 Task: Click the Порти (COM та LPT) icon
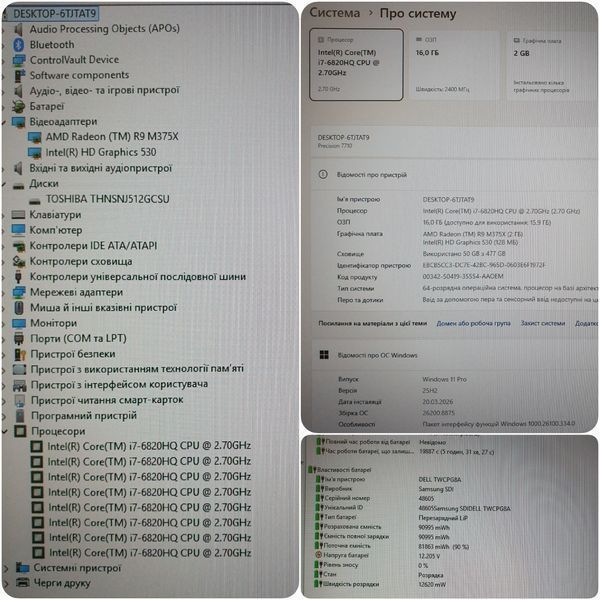point(18,339)
